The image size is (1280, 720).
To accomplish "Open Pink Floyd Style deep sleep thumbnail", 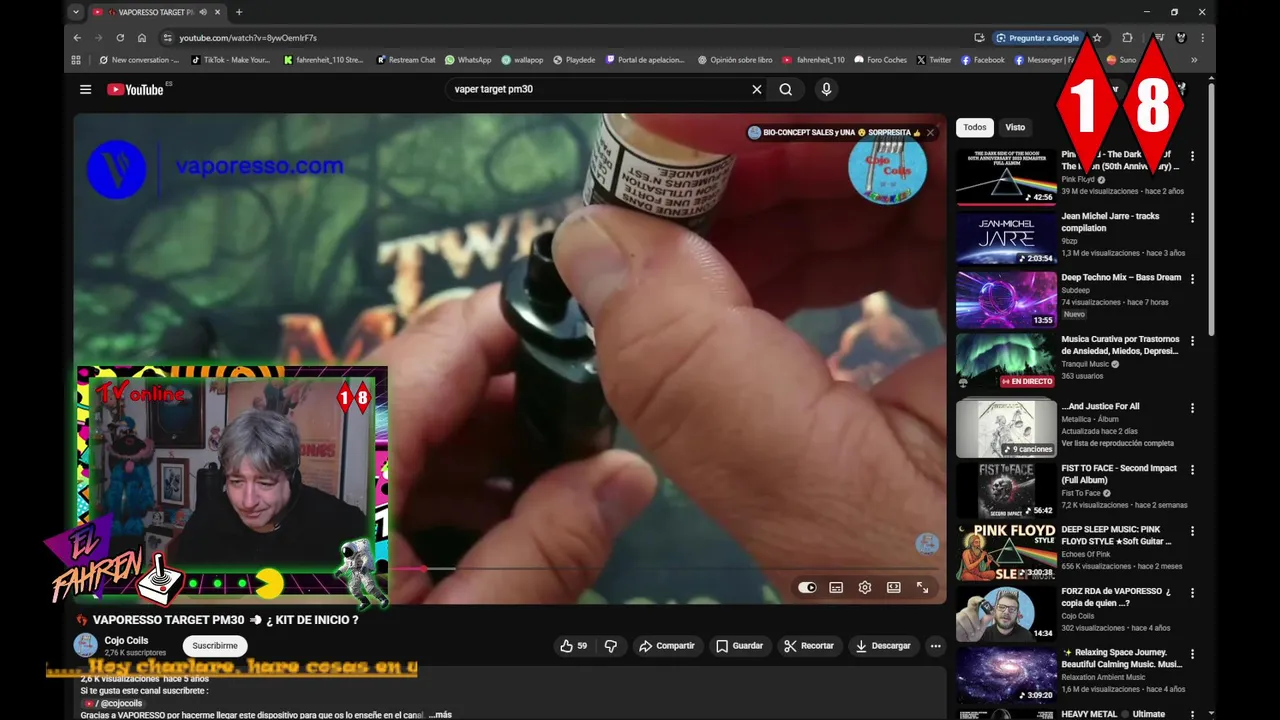I will 1006,552.
